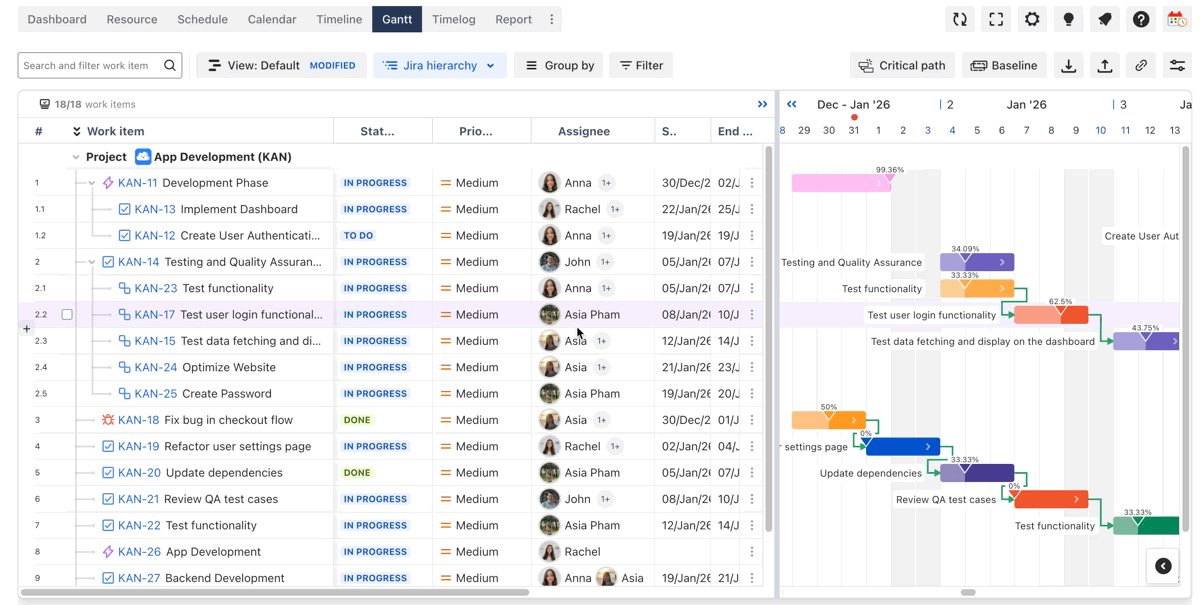
Task: Click the copy link icon
Action: click(1141, 66)
